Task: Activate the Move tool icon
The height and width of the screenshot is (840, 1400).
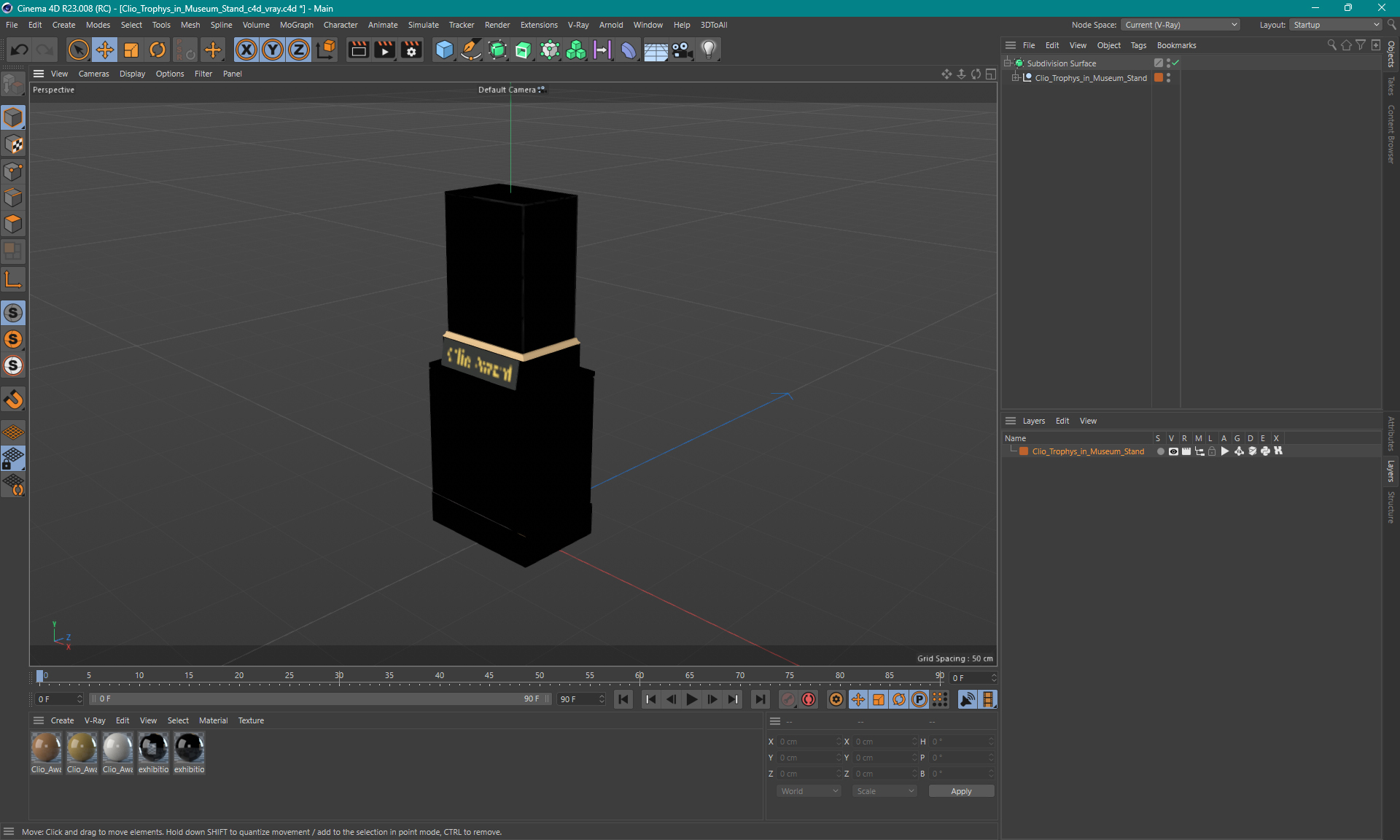Action: pyautogui.click(x=104, y=50)
